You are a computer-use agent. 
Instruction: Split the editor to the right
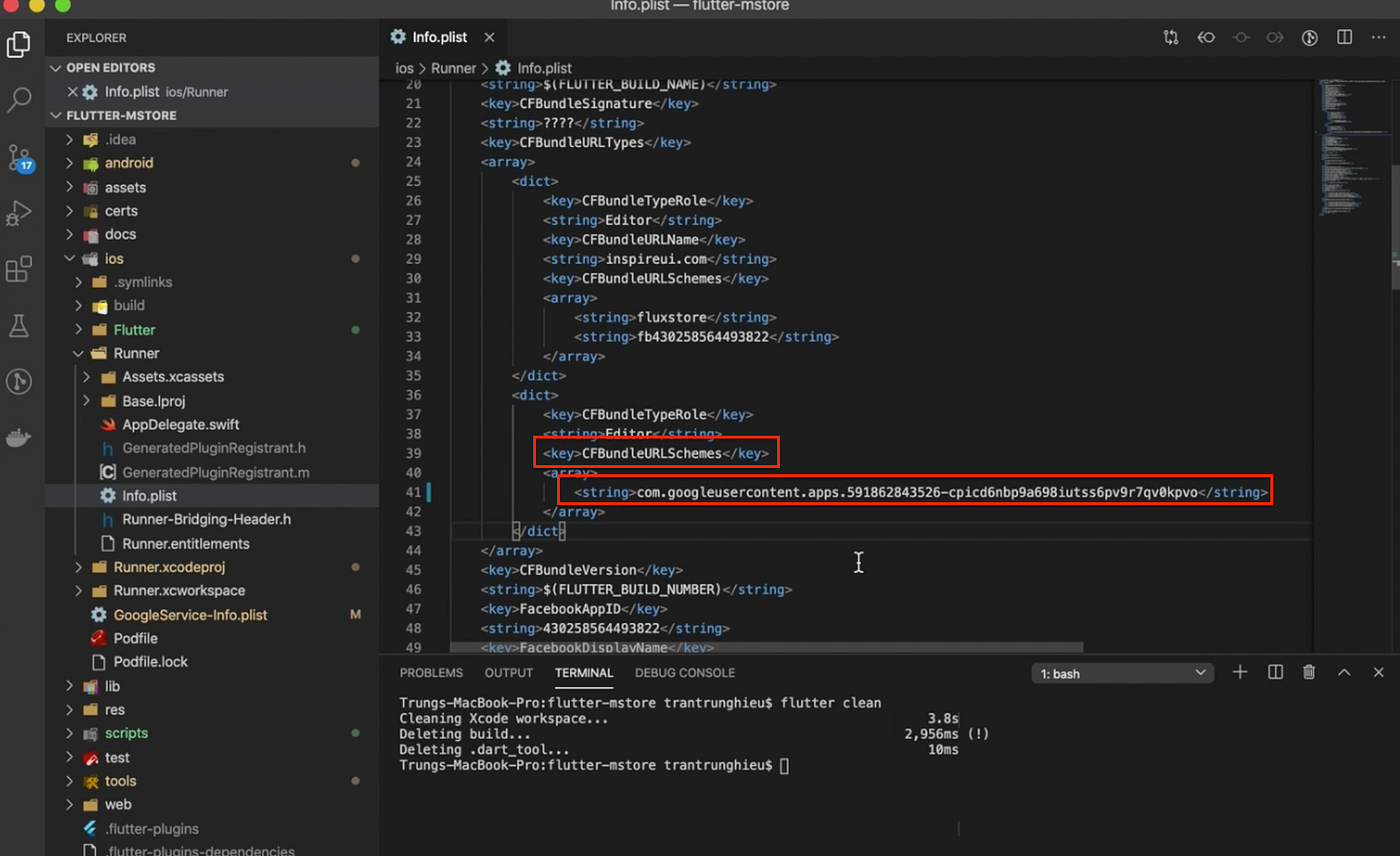[x=1345, y=37]
